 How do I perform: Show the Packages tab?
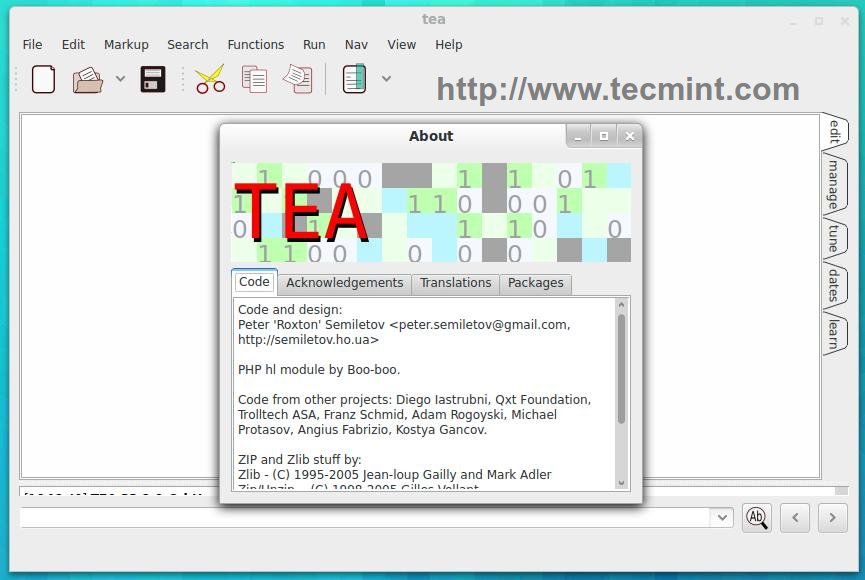pyautogui.click(x=535, y=283)
